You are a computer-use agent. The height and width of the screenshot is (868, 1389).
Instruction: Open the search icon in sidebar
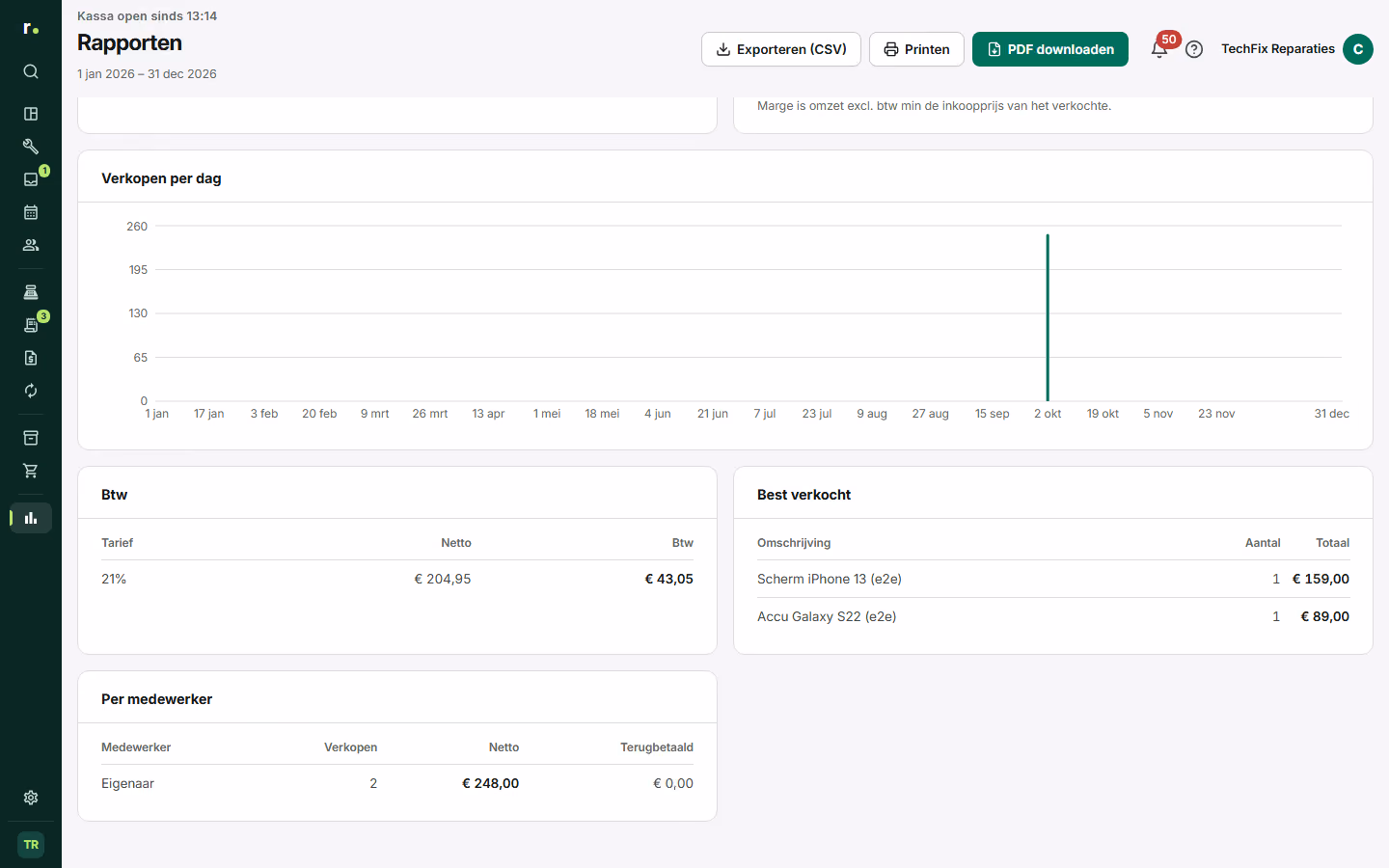pyautogui.click(x=31, y=71)
